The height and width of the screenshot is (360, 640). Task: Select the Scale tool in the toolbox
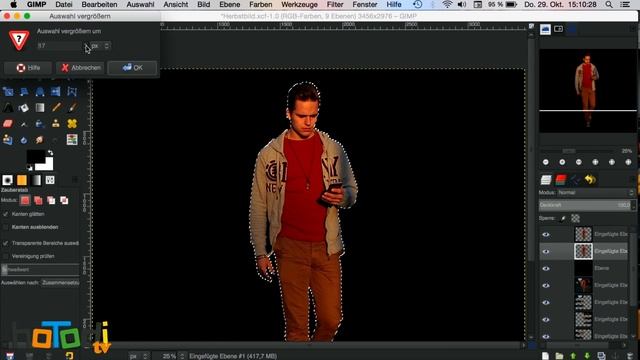(8, 91)
